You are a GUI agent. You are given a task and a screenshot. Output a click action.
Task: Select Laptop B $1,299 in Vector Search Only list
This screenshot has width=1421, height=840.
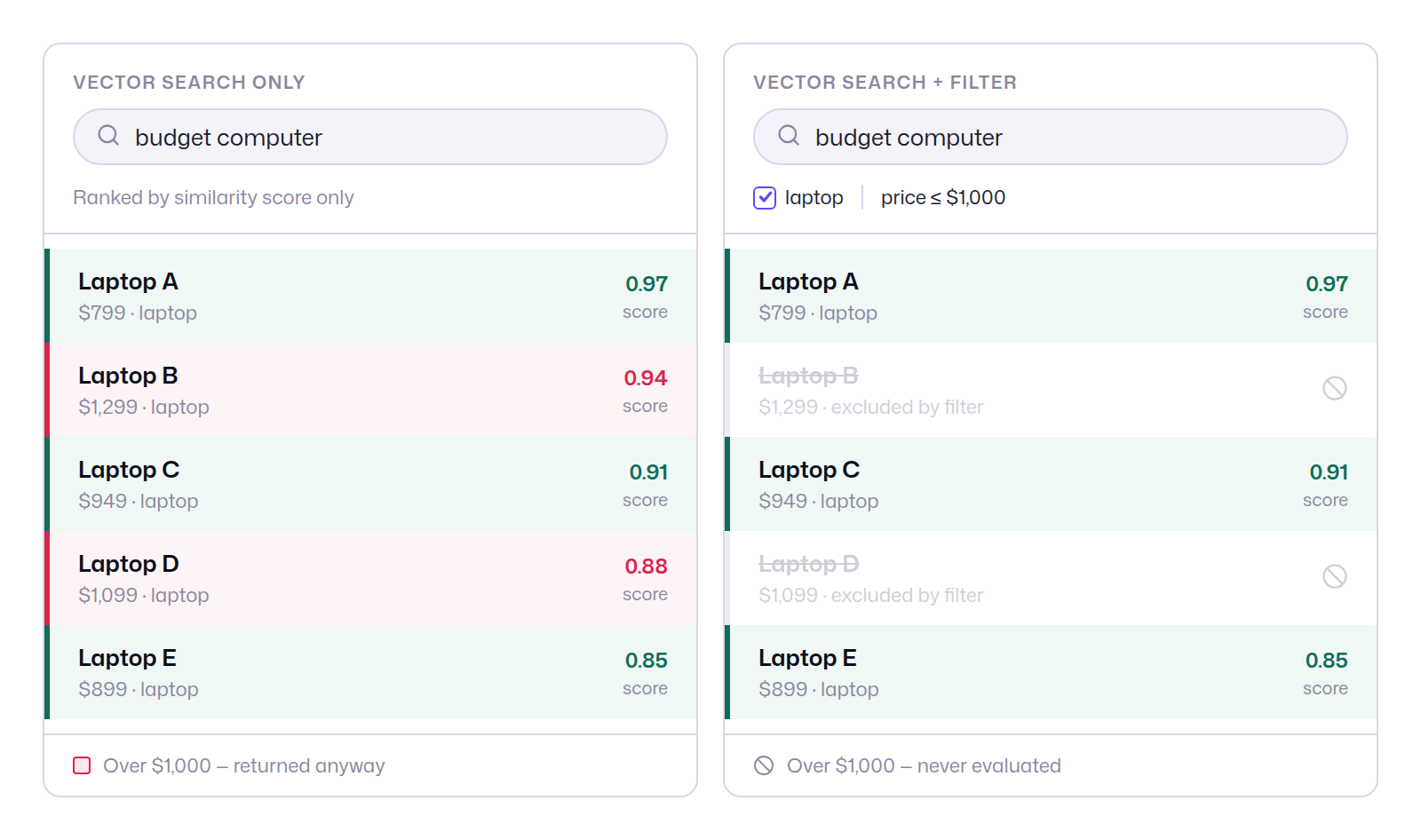[x=370, y=390]
